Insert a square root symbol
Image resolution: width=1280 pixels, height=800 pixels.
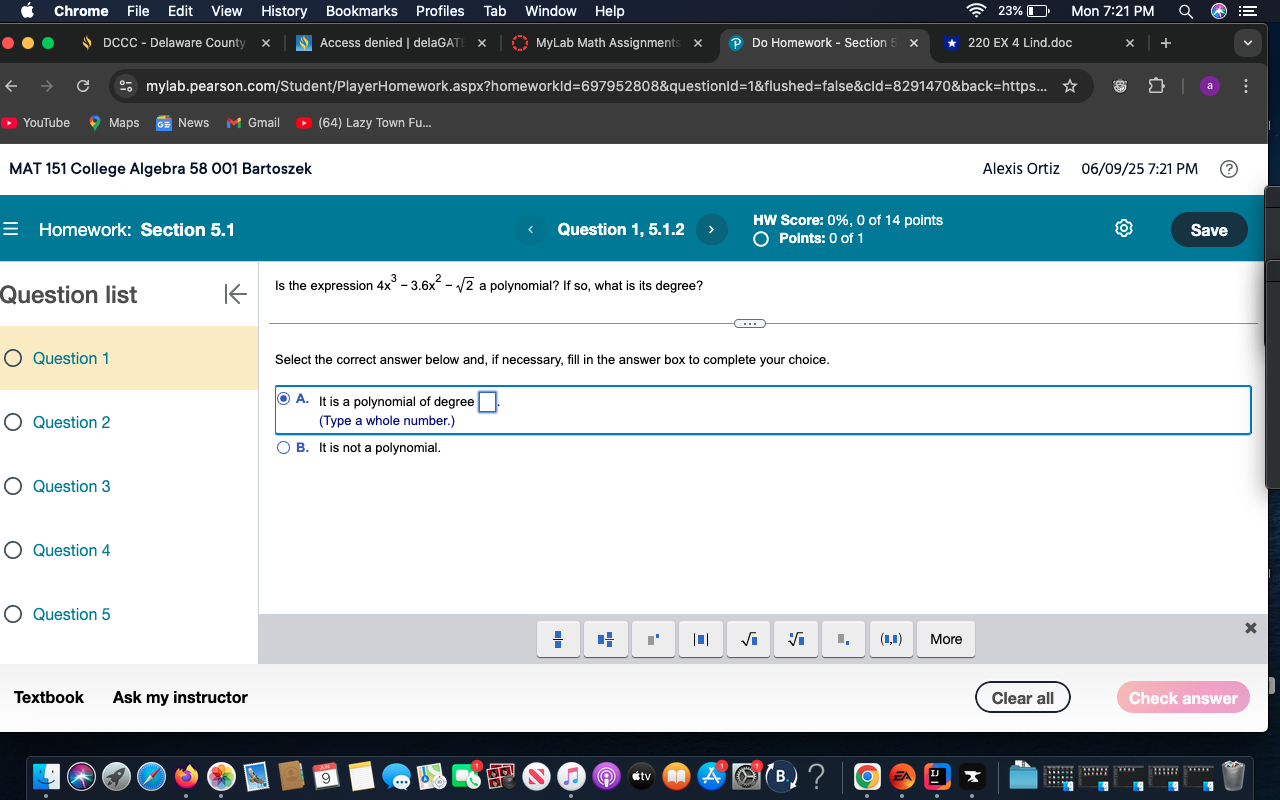748,639
